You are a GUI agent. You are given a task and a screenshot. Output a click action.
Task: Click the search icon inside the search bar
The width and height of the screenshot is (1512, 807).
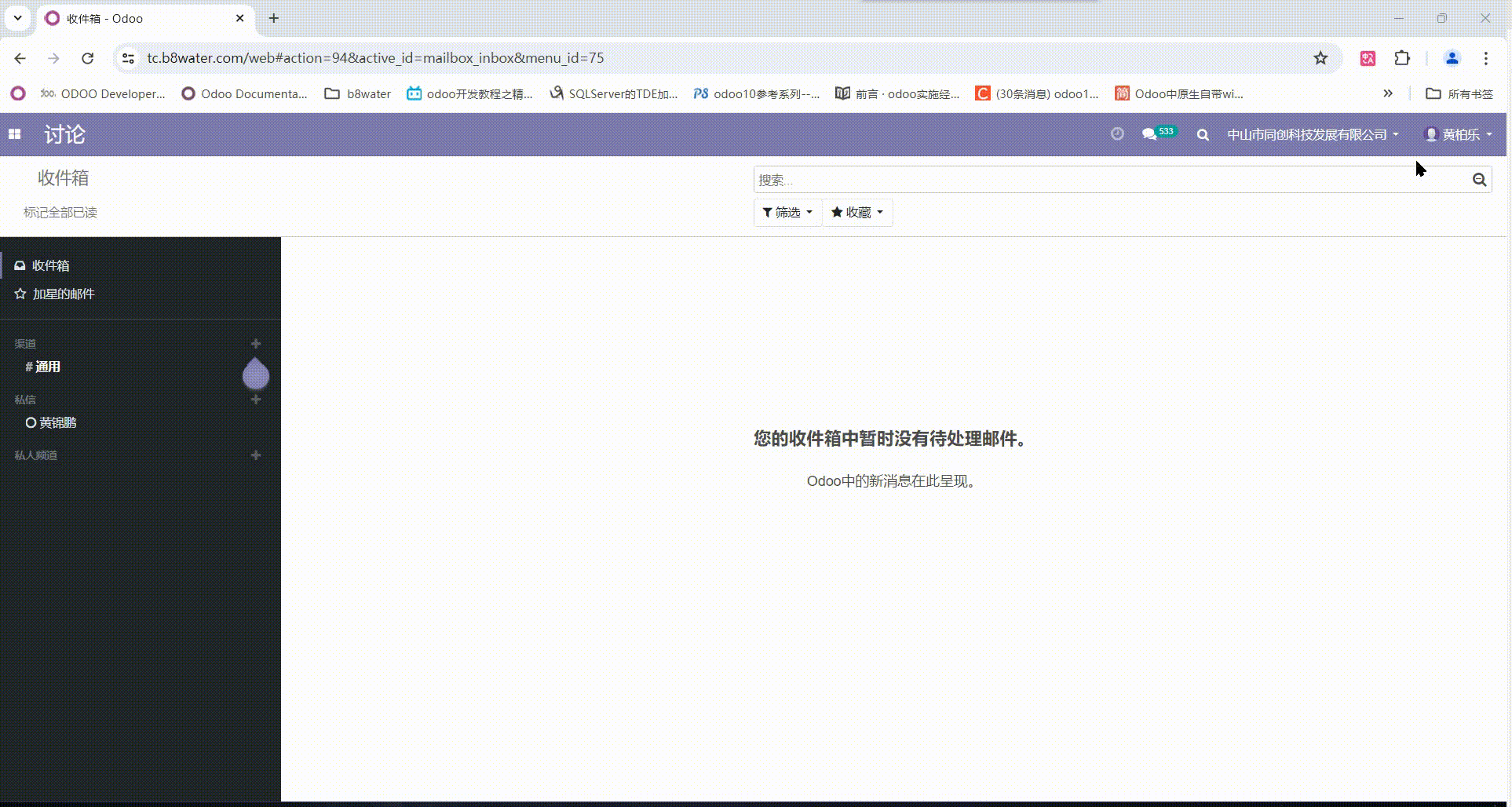1479,180
